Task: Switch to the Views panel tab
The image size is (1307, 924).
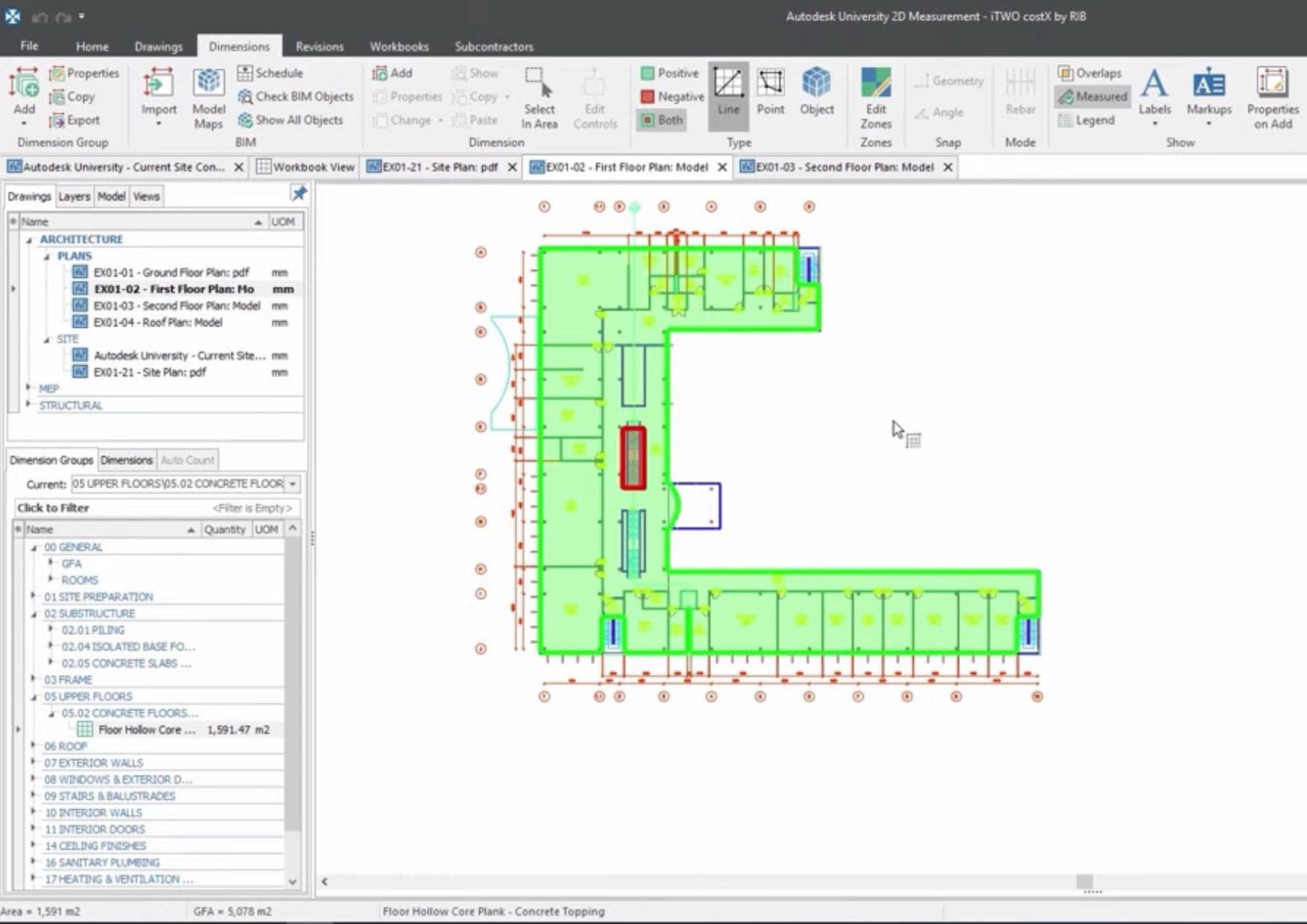Action: click(x=146, y=196)
